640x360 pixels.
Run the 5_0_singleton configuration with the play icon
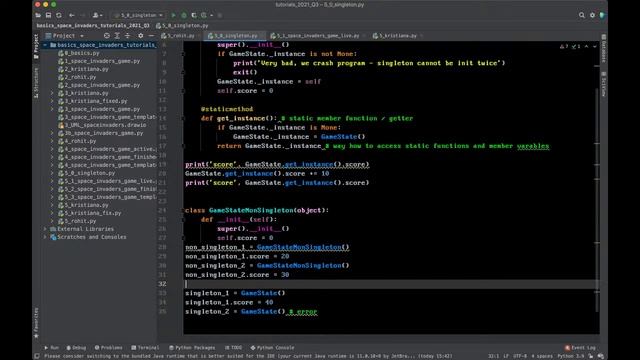tap(173, 15)
